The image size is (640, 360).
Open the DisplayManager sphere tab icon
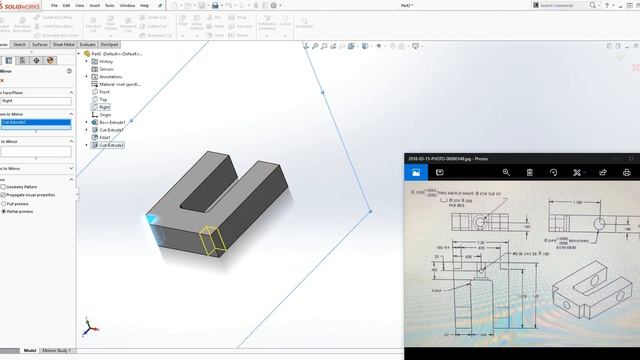(50, 60)
